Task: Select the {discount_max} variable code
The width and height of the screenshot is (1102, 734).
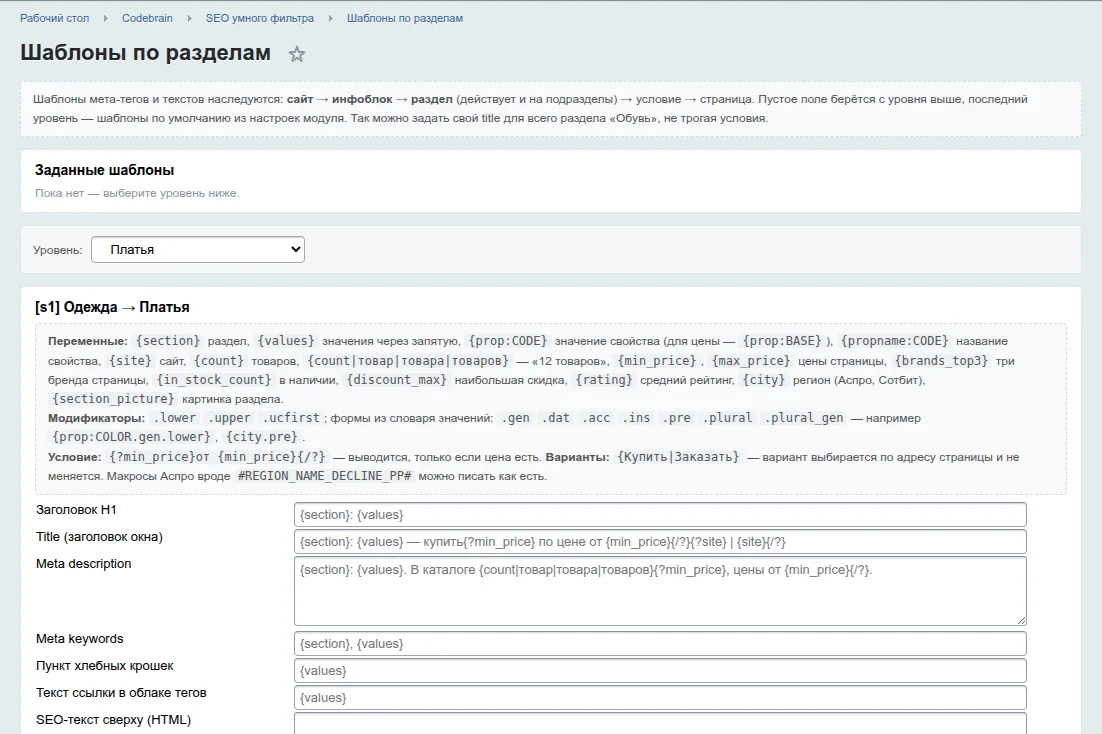Action: pos(396,380)
